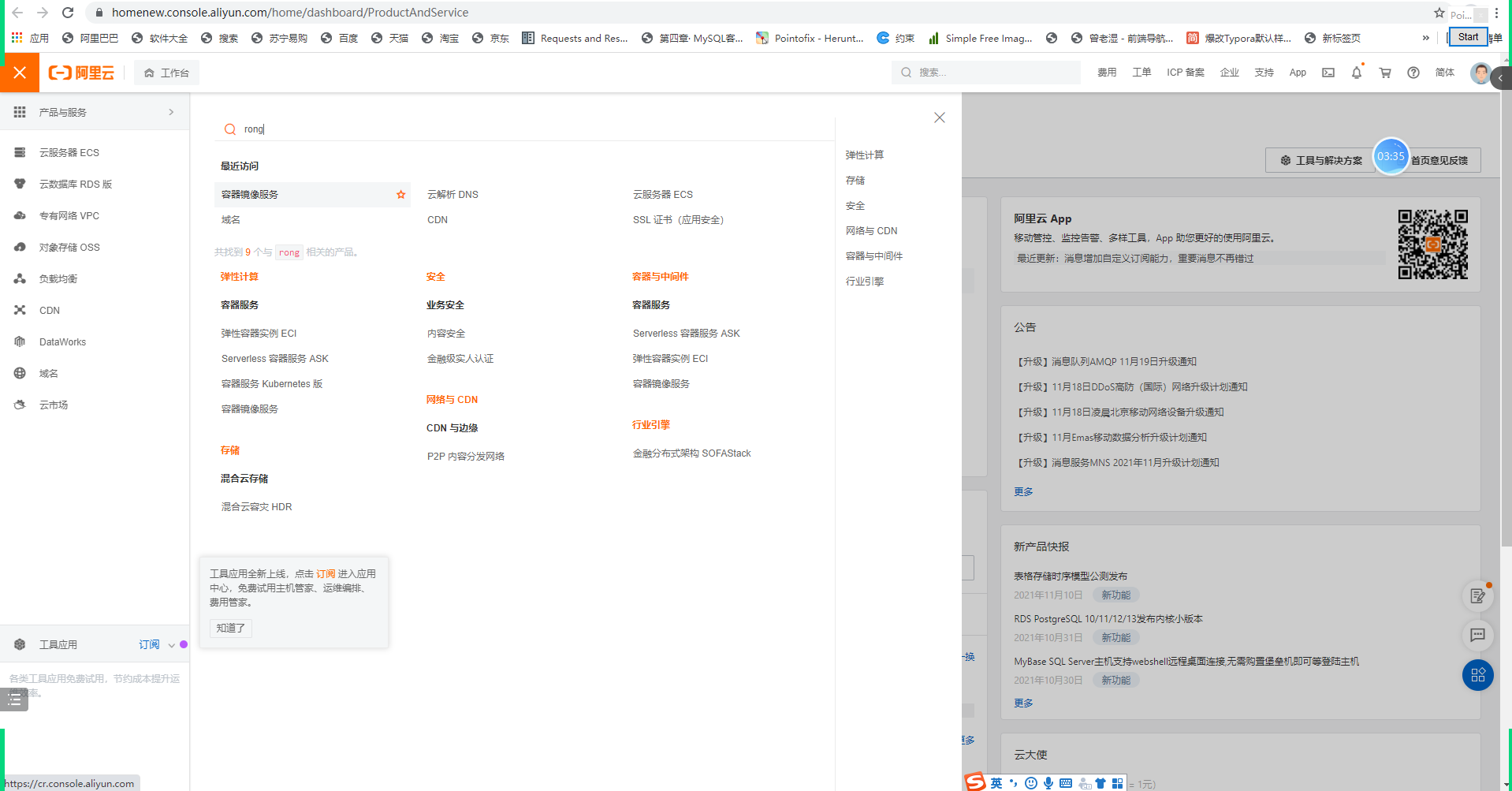Viewport: 1512px width, 791px height.
Task: Click the edit feedback floating icon
Action: (1478, 595)
